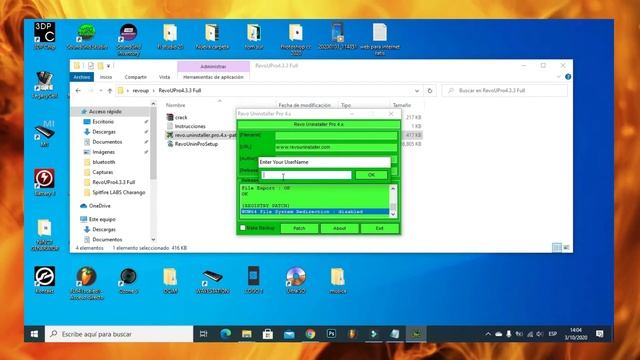Open the notification center icon
The height and width of the screenshot is (360, 640).
600,334
